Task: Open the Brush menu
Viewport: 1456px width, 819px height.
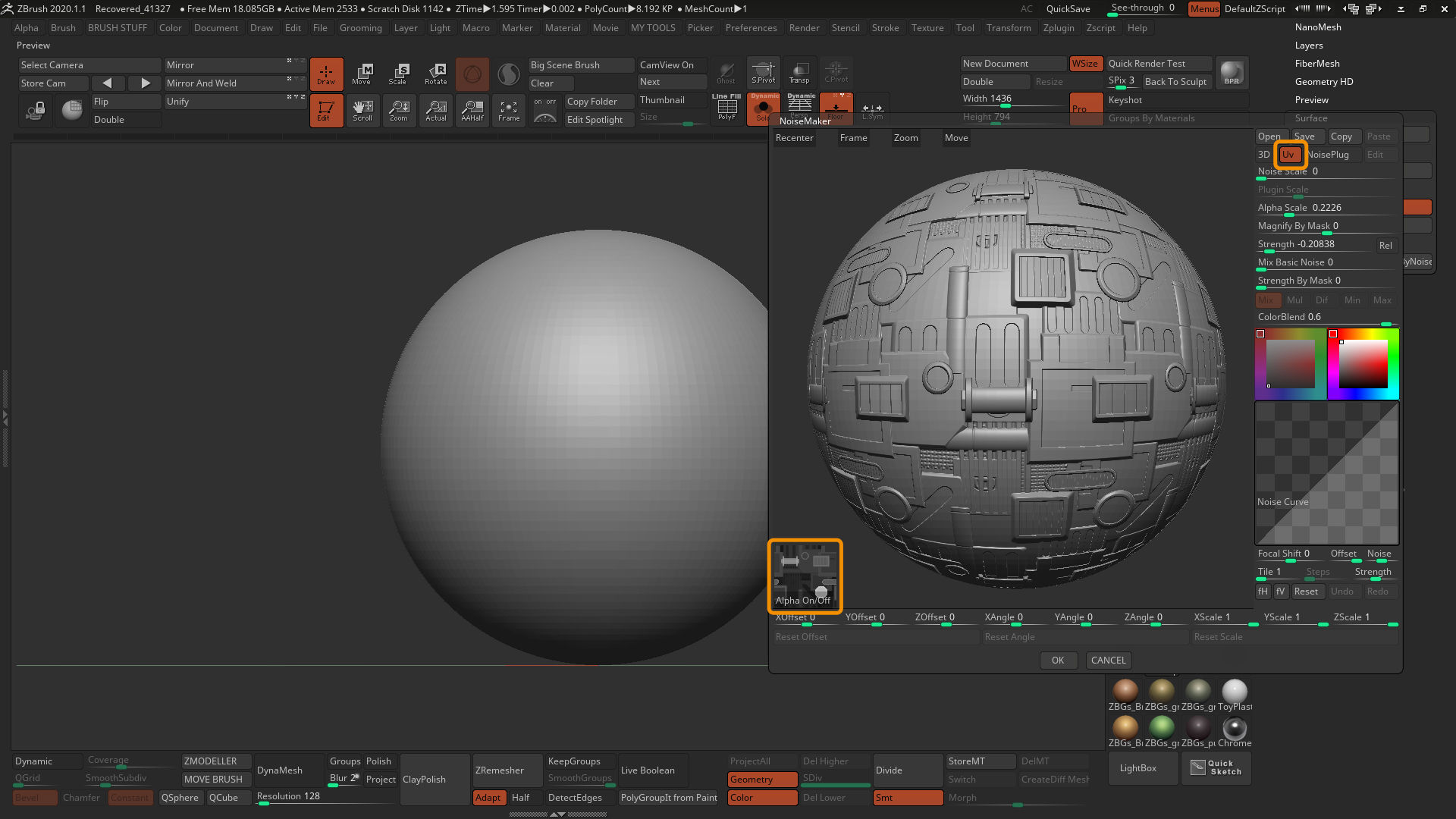Action: point(63,28)
